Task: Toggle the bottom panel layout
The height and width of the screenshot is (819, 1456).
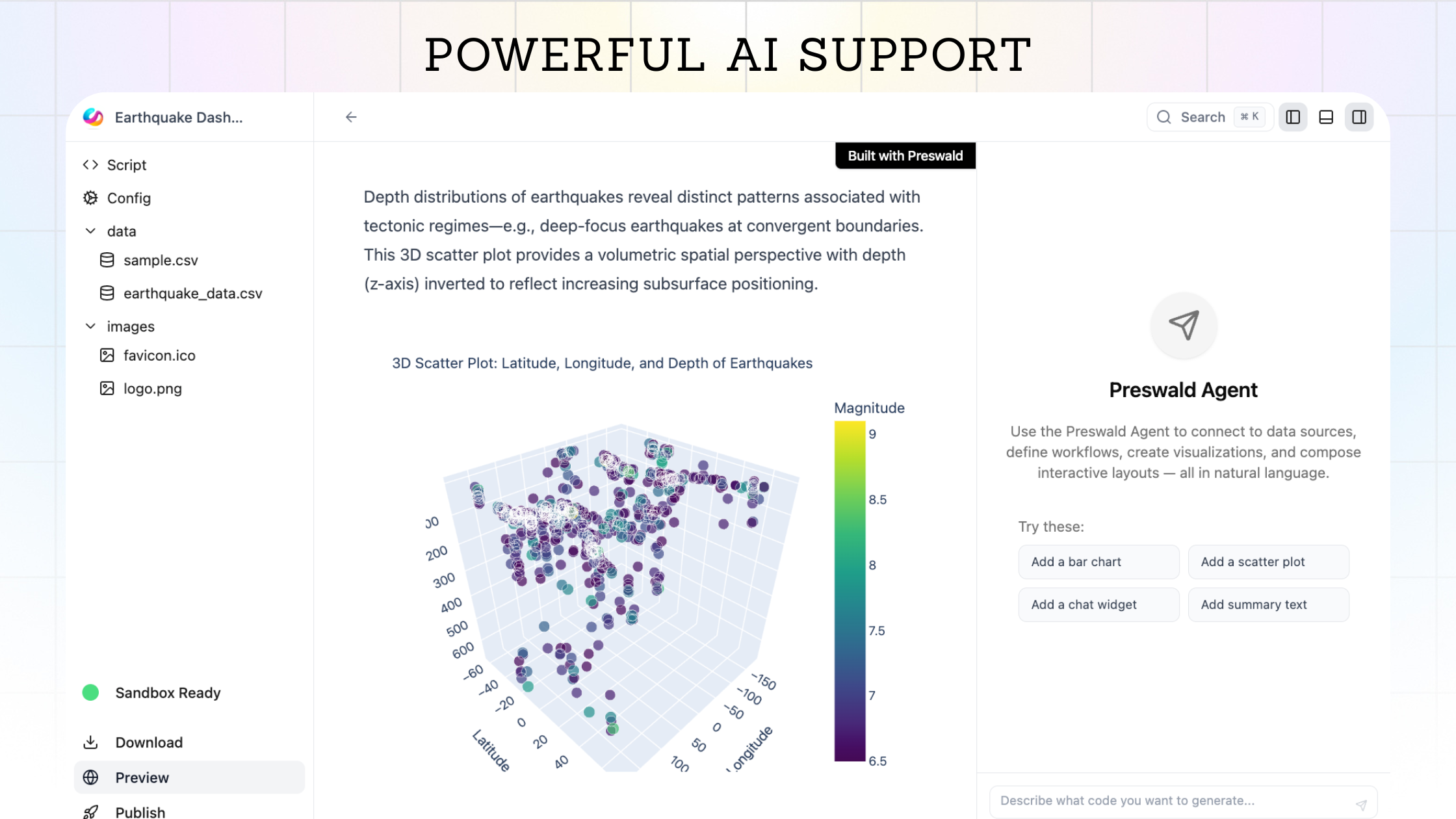Action: click(x=1326, y=117)
